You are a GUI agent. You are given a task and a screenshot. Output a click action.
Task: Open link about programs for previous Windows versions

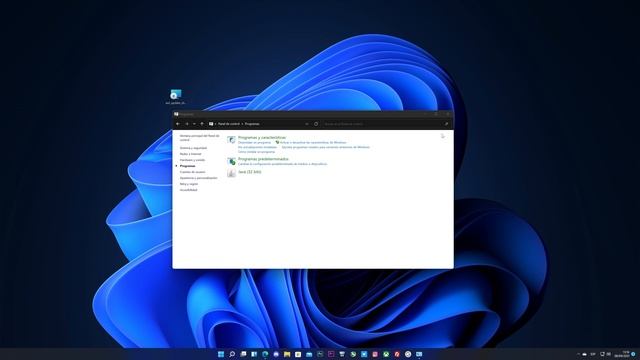tap(326, 147)
